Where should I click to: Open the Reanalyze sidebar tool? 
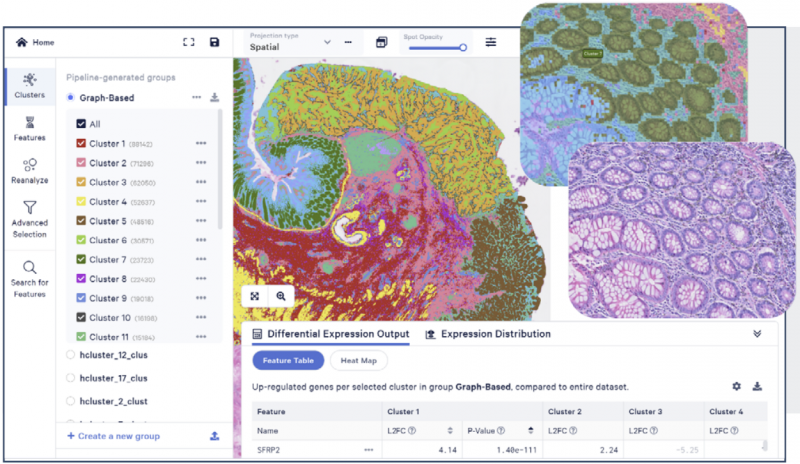(x=29, y=172)
